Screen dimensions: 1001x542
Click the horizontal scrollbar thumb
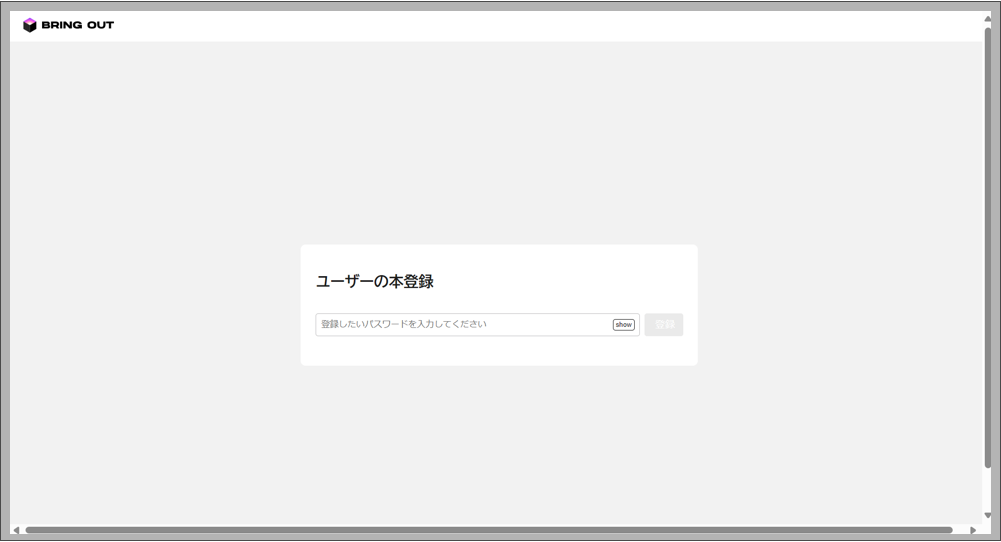[489, 530]
